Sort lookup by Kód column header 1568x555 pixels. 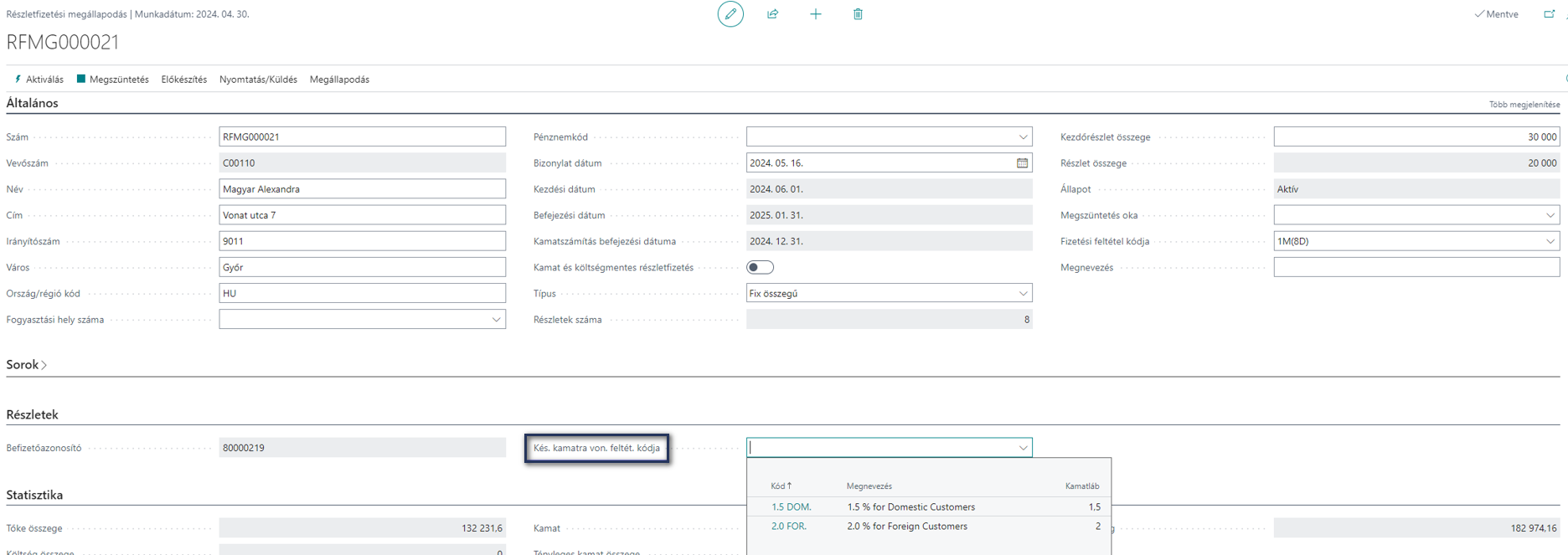(x=781, y=486)
